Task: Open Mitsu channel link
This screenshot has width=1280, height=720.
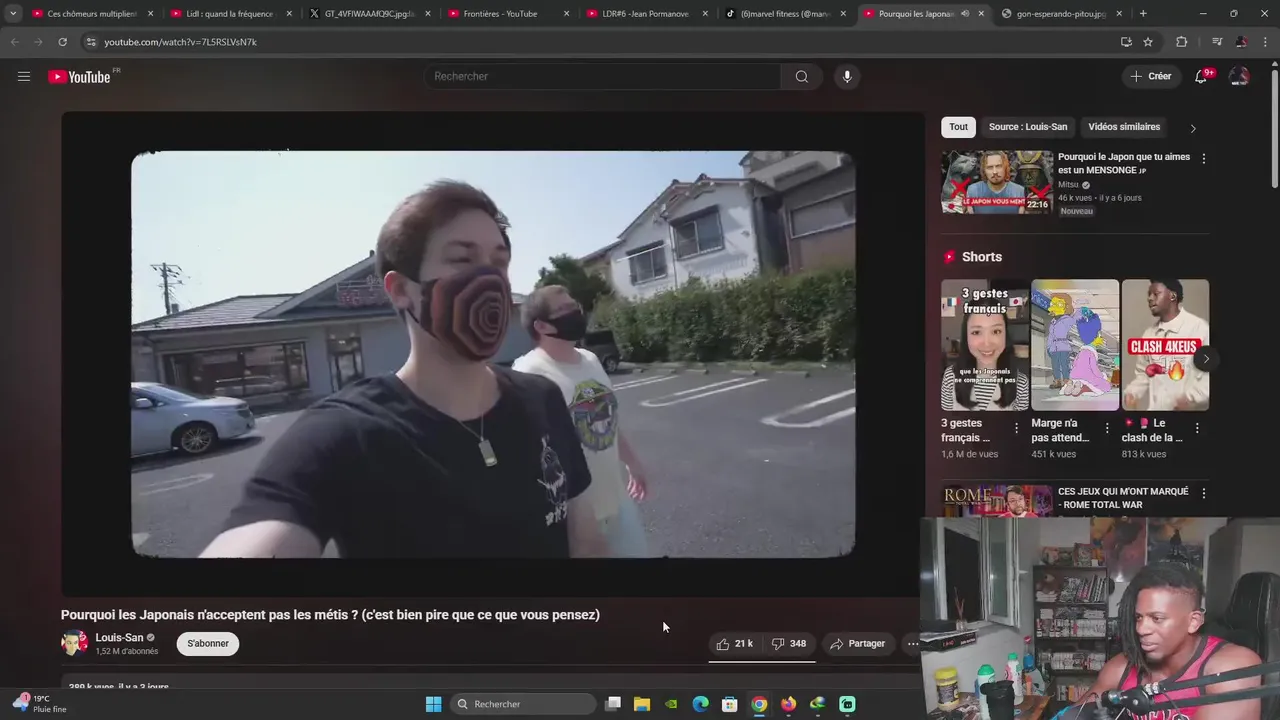Action: point(1068,185)
